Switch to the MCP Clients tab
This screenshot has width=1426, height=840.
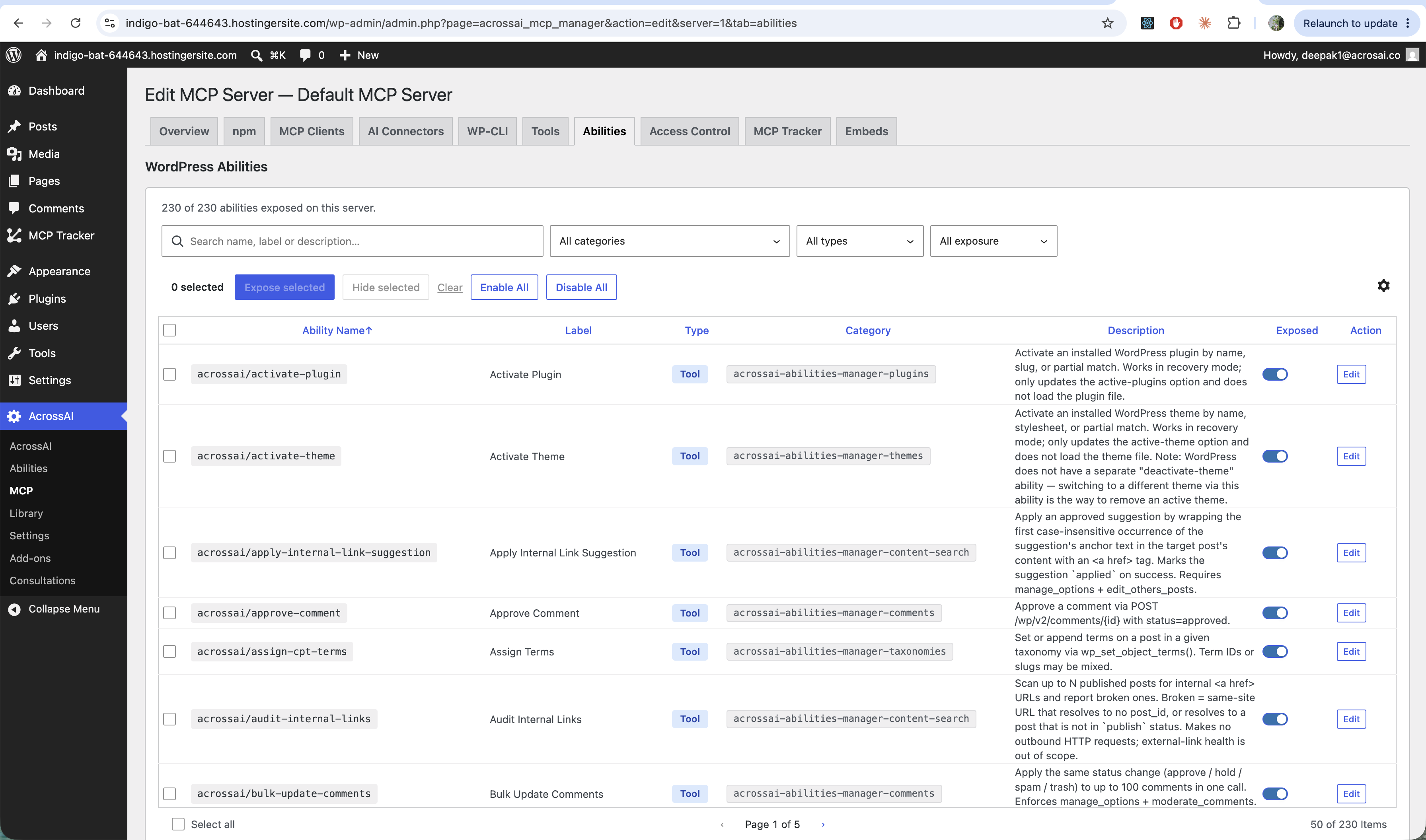coord(312,131)
